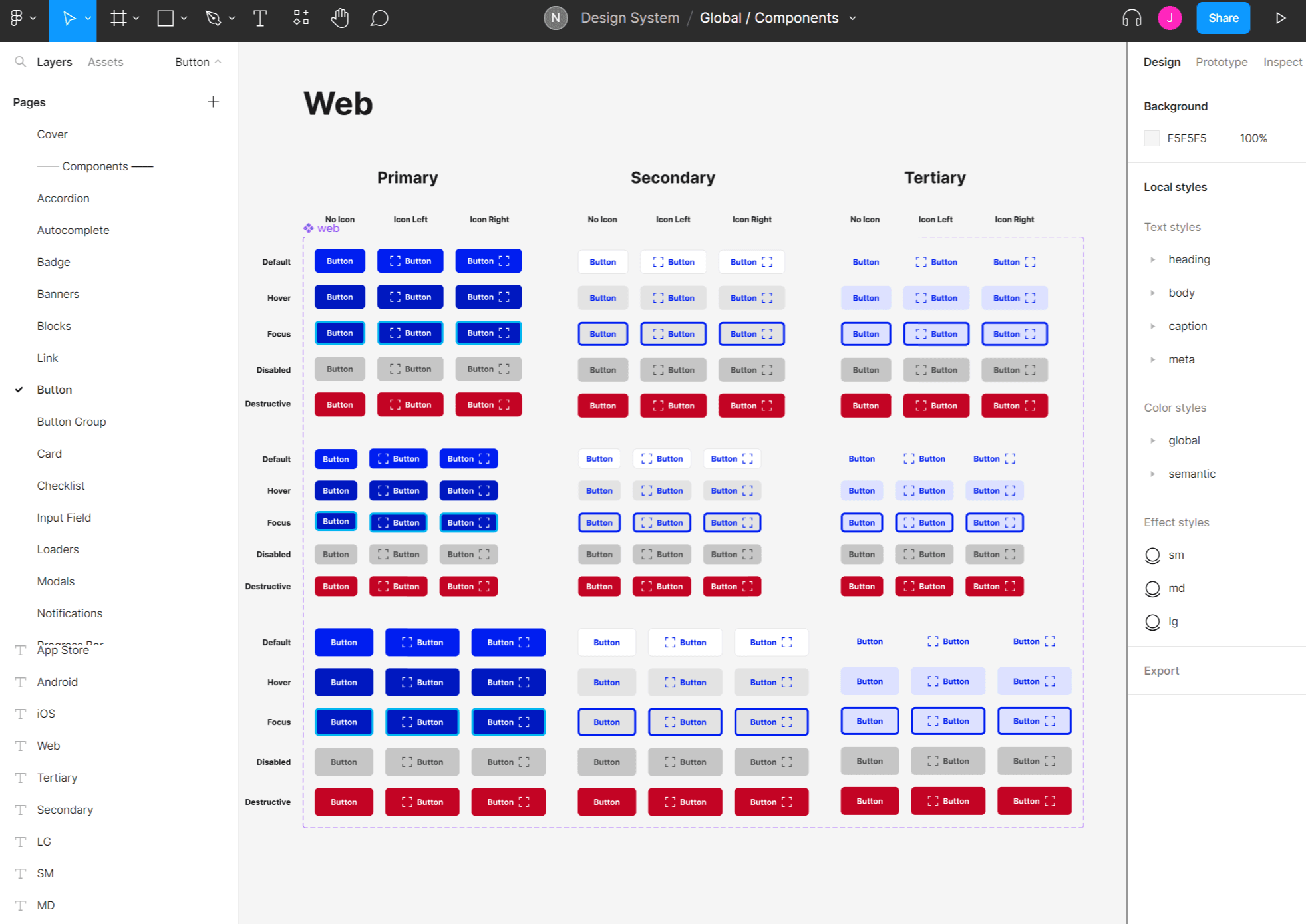Select the md effect style
Image resolution: width=1306 pixels, height=924 pixels.
pyautogui.click(x=1176, y=588)
